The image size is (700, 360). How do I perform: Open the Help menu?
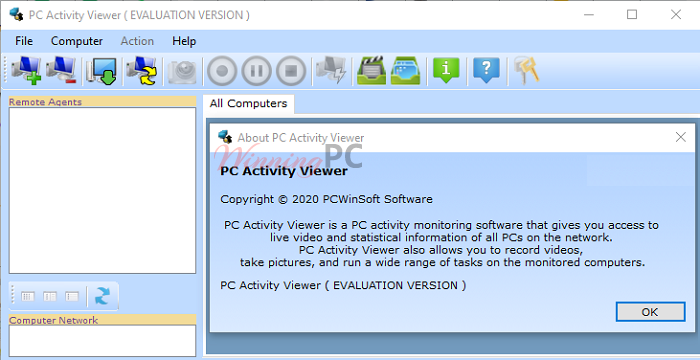184,41
